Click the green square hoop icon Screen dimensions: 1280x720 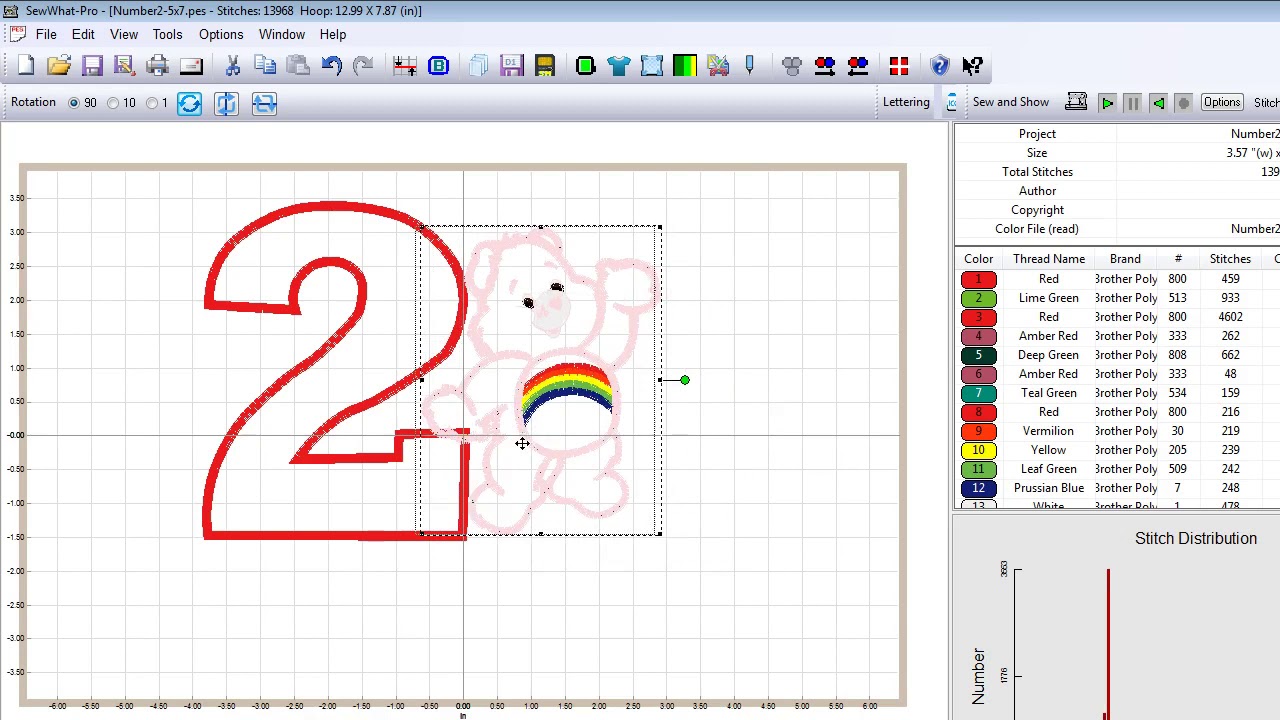pos(586,66)
